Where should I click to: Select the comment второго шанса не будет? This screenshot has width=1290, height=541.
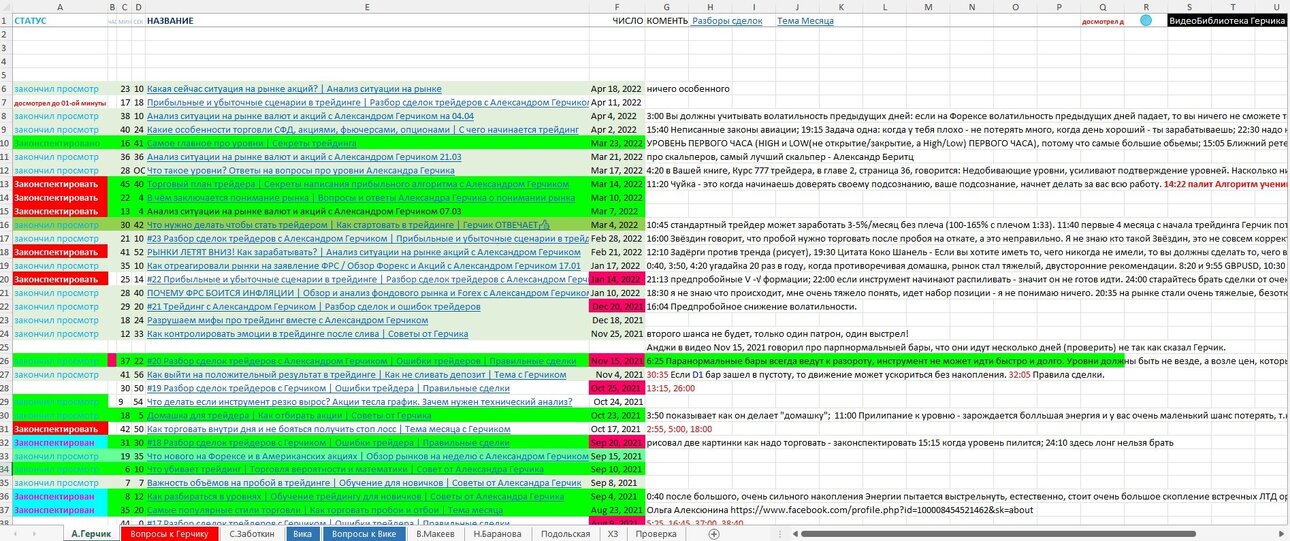point(777,333)
